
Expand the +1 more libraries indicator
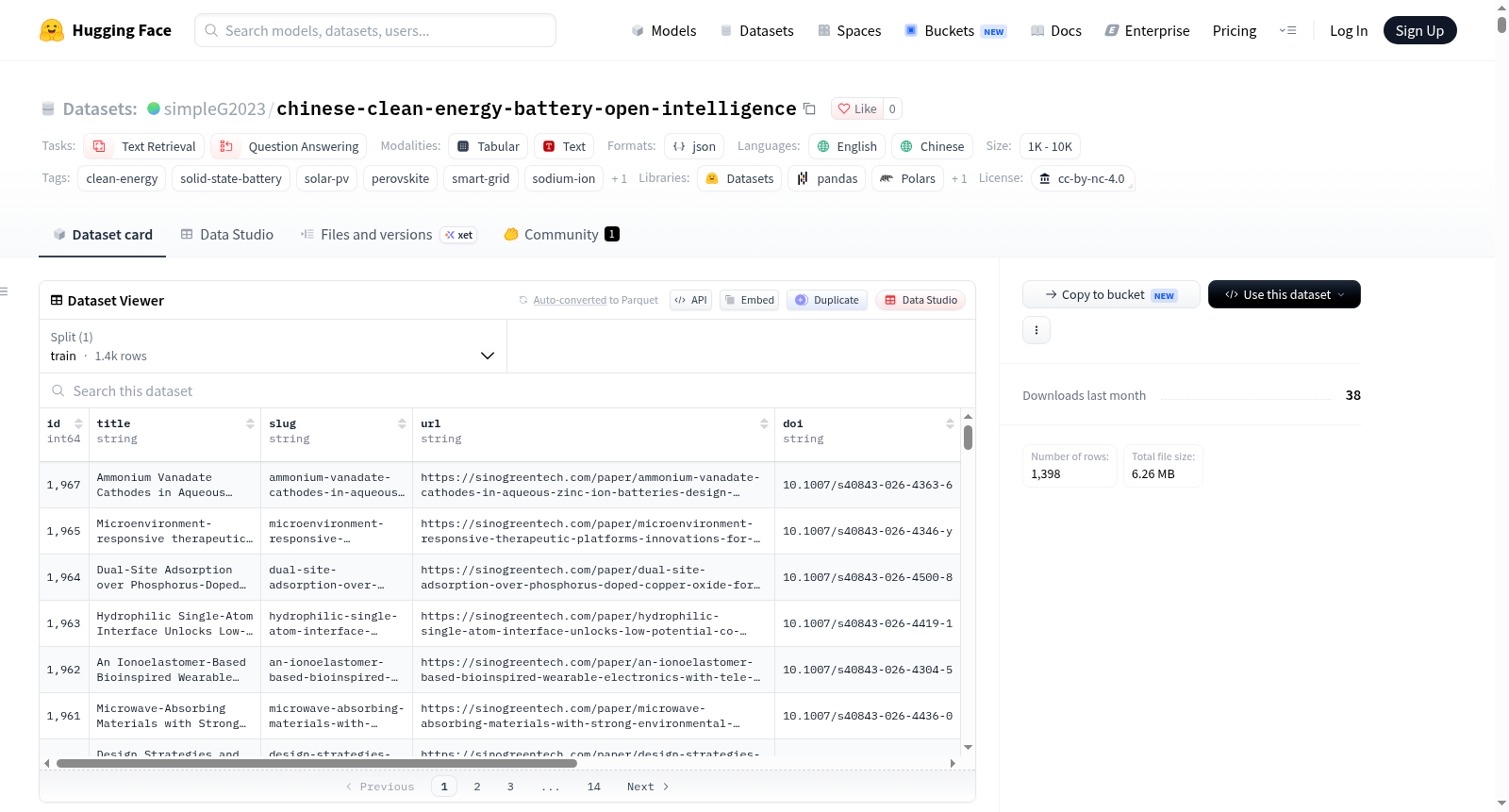[959, 178]
